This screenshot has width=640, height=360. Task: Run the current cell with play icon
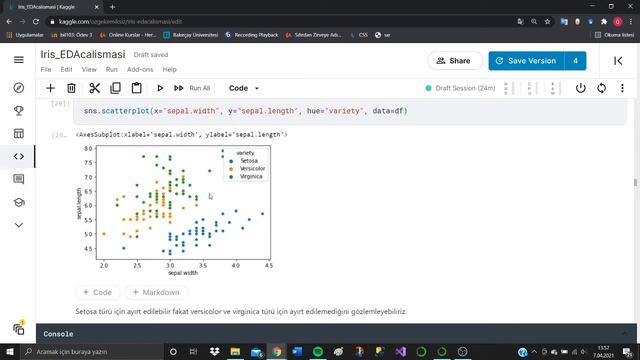point(160,88)
